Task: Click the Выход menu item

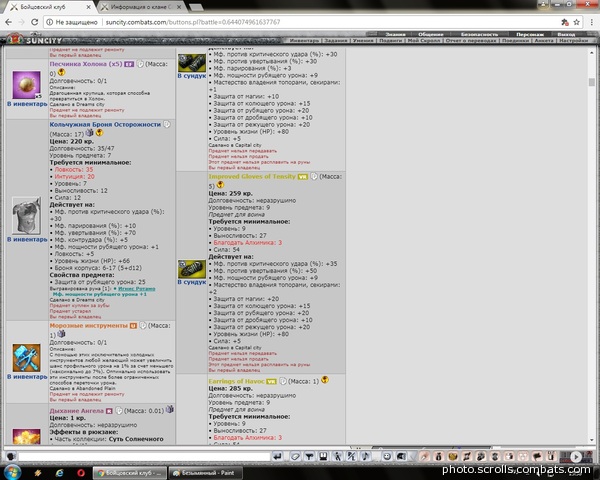Action: [x=566, y=34]
